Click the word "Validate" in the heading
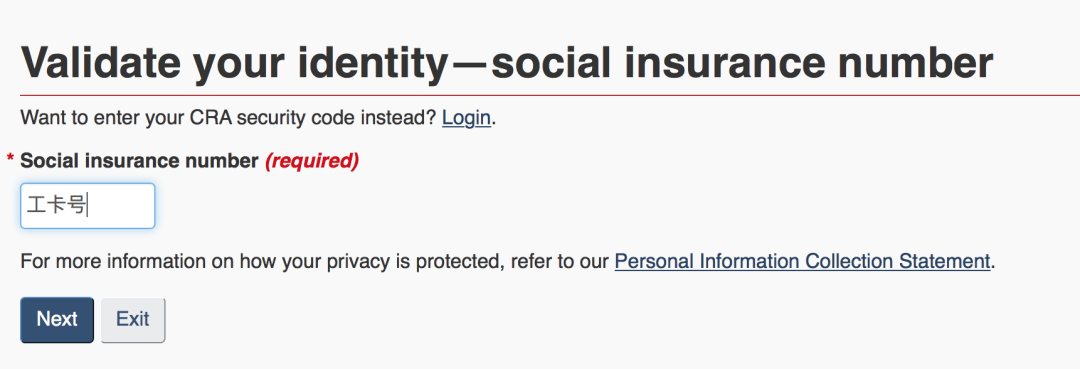 (x=101, y=63)
